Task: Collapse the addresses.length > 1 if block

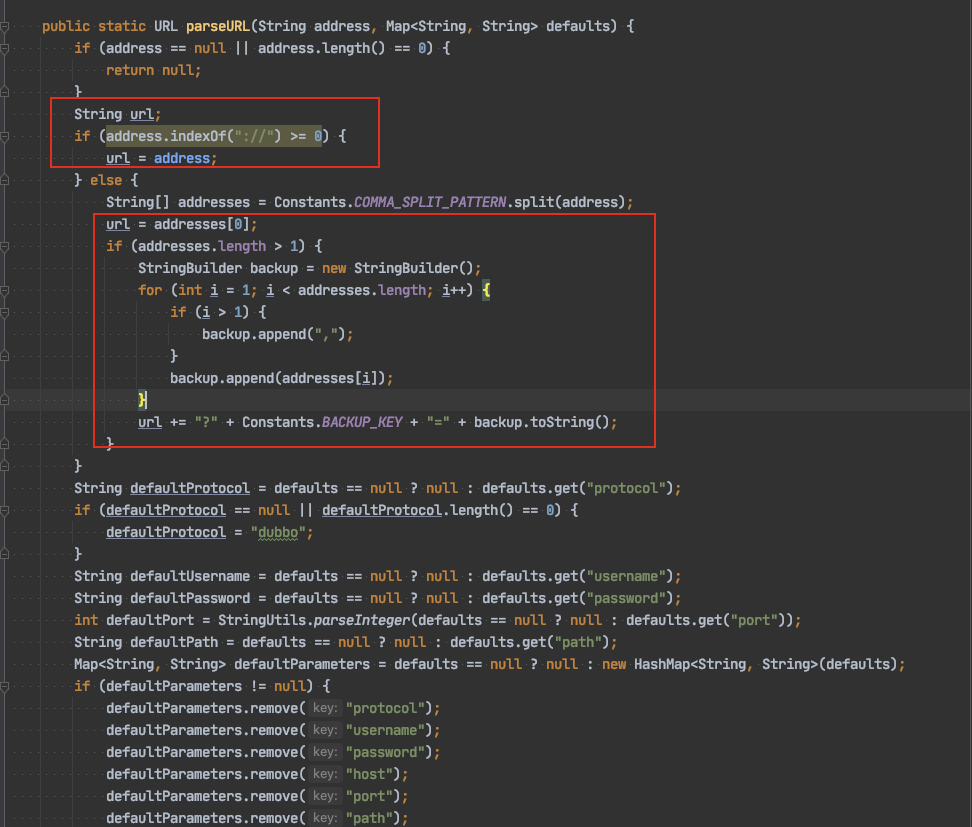Action: 5,246
